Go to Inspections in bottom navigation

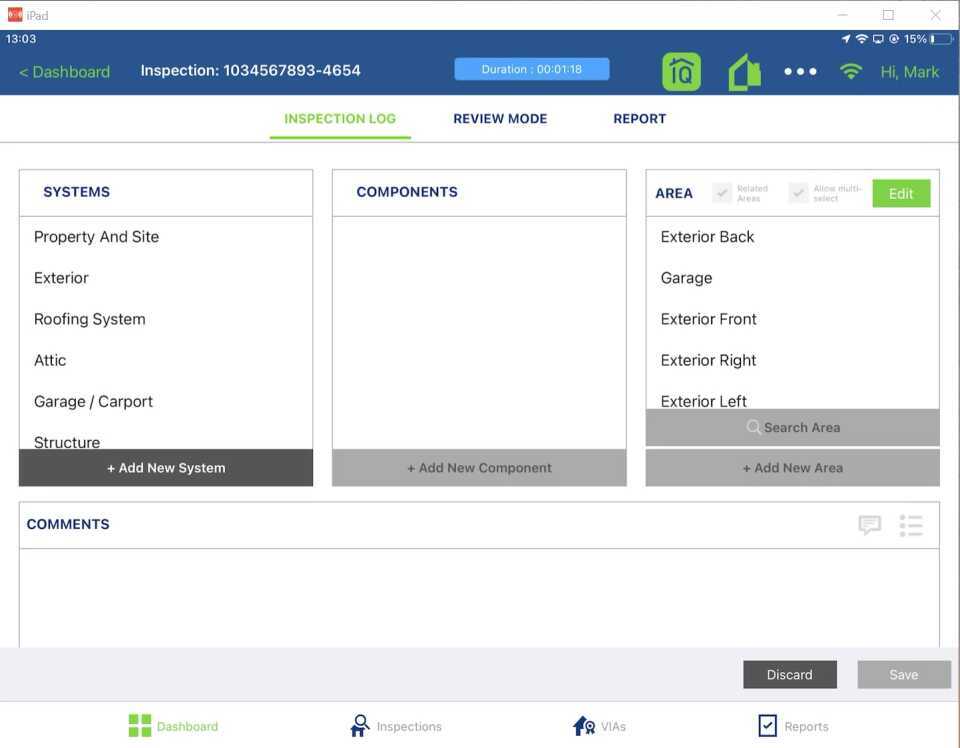[396, 726]
